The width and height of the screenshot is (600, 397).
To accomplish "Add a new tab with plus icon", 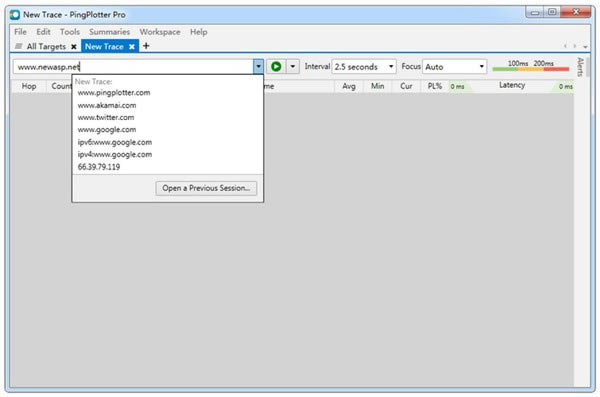I will [x=146, y=46].
